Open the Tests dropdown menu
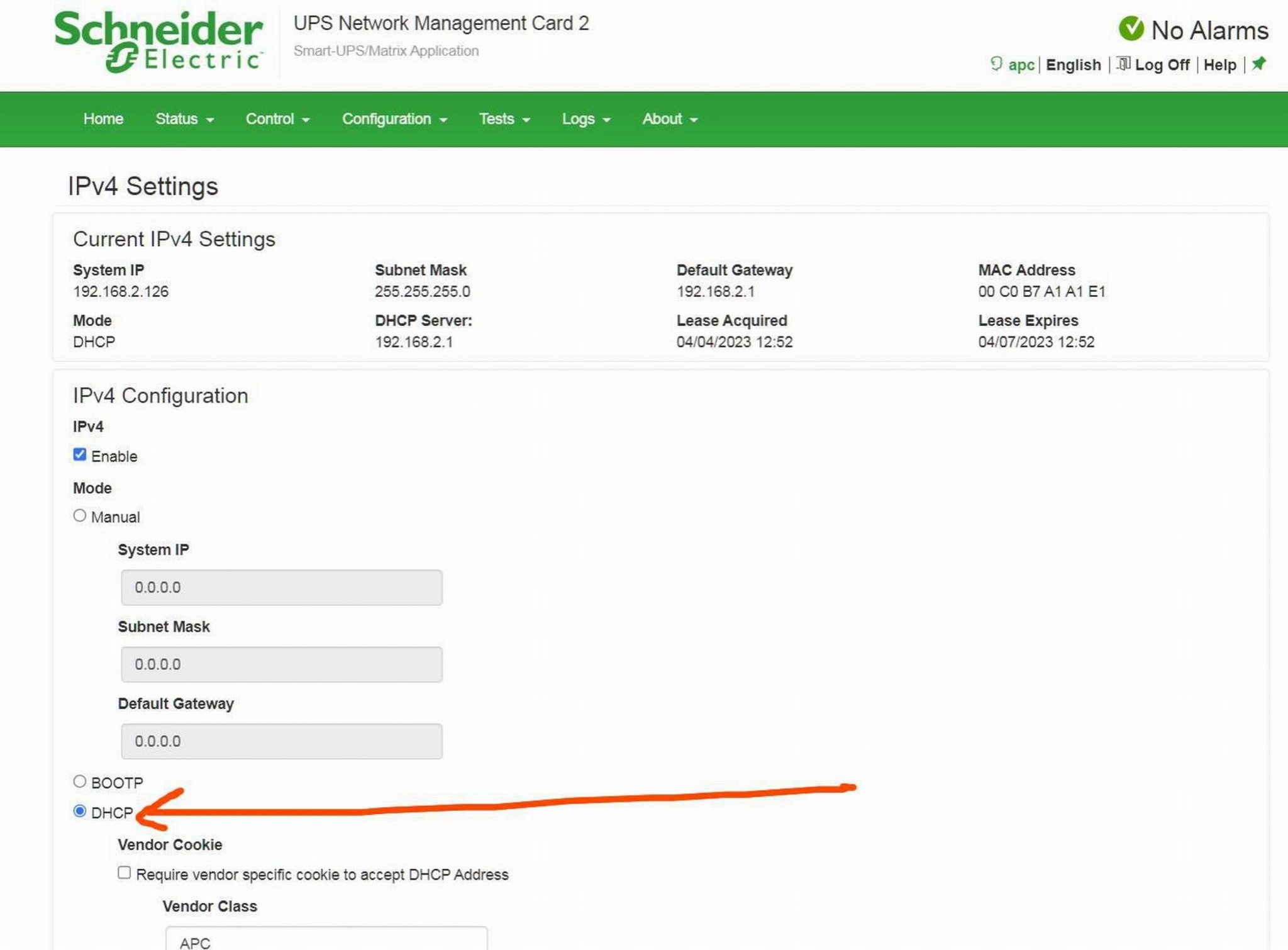Image resolution: width=1288 pixels, height=950 pixels. [x=504, y=119]
